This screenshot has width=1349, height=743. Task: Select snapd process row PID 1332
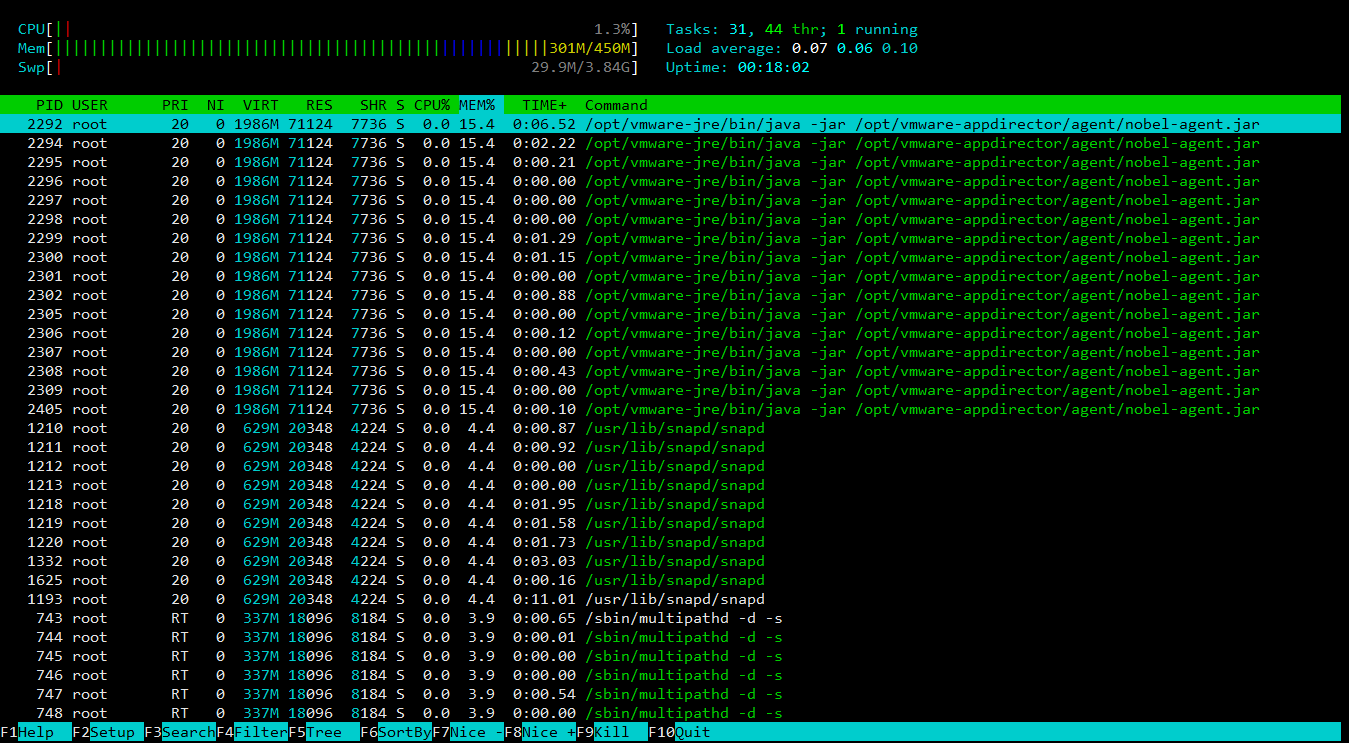coord(670,561)
